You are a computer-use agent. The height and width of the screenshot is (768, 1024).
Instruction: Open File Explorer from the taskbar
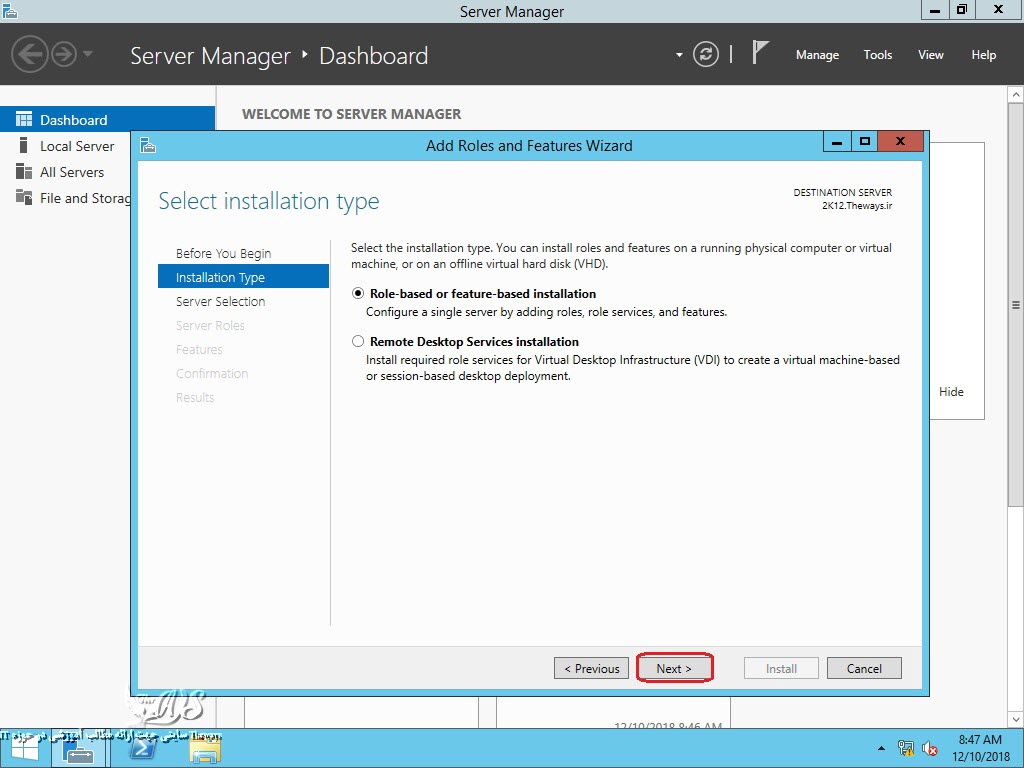(204, 748)
